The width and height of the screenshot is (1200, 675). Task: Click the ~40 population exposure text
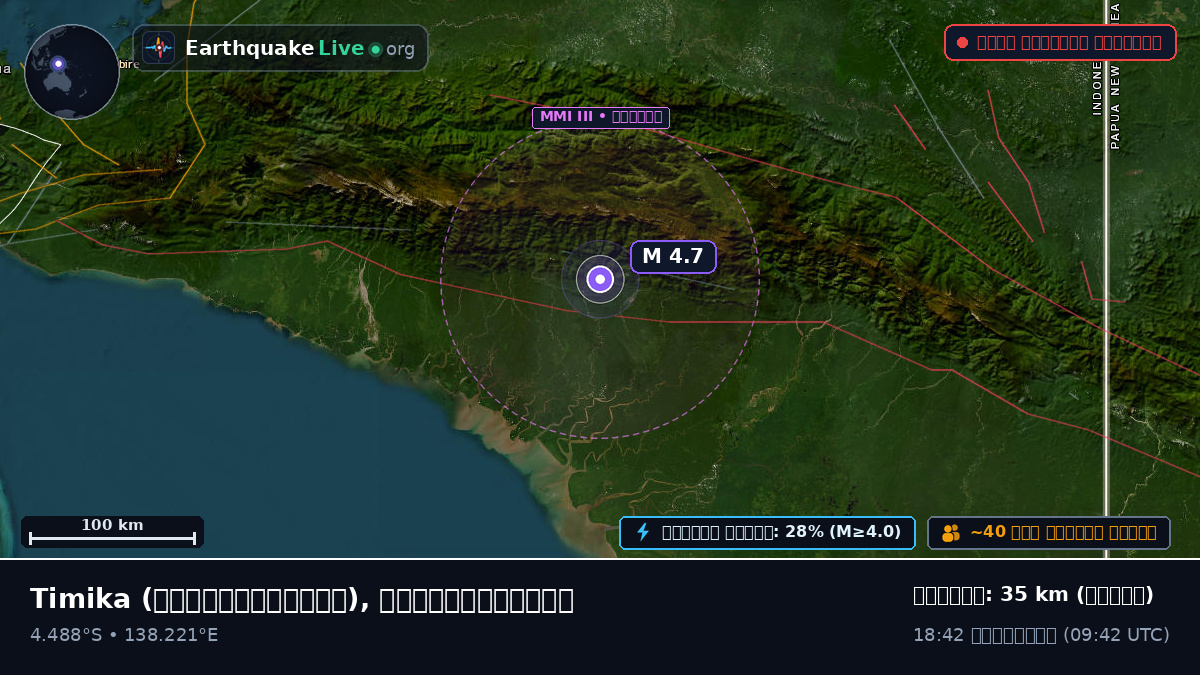[1063, 533]
